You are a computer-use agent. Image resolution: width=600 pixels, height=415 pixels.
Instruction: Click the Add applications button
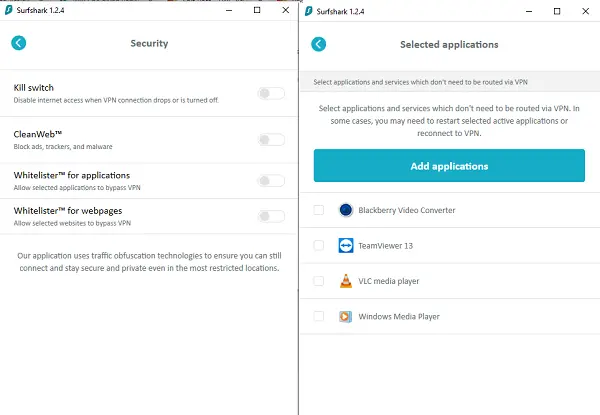(449, 166)
